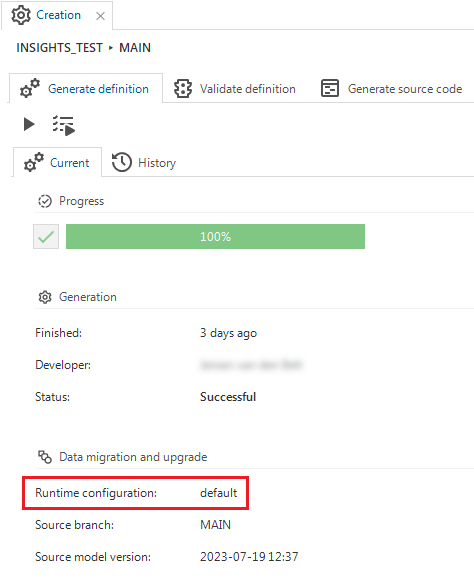Open the Generate definition tab

(85, 89)
